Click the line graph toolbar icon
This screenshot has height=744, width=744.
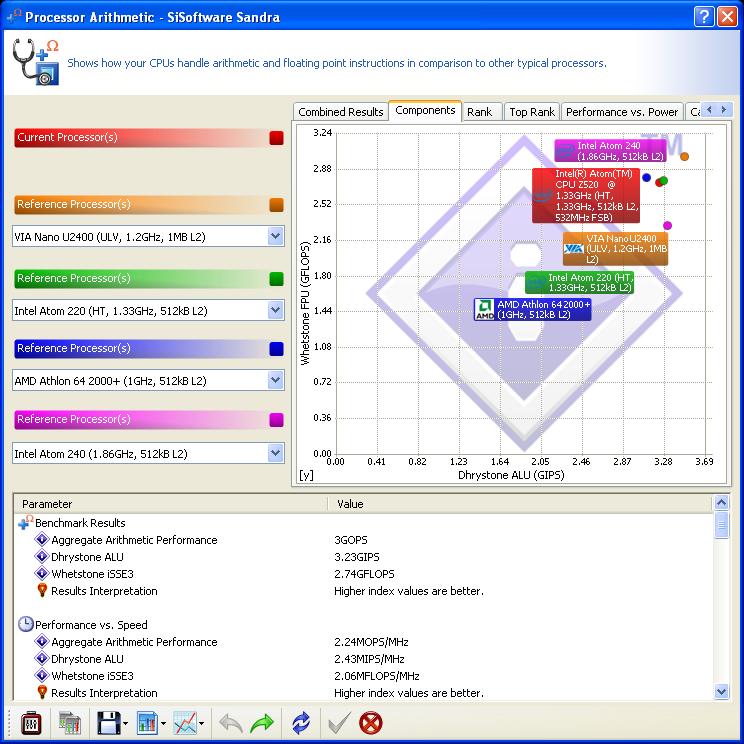[185, 723]
